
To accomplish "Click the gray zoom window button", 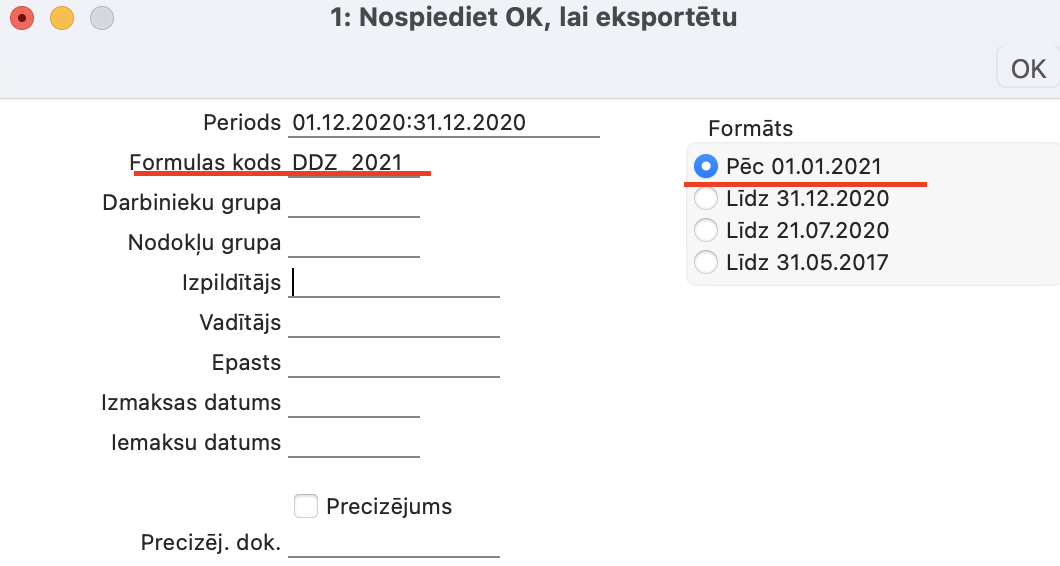I will coord(101,18).
